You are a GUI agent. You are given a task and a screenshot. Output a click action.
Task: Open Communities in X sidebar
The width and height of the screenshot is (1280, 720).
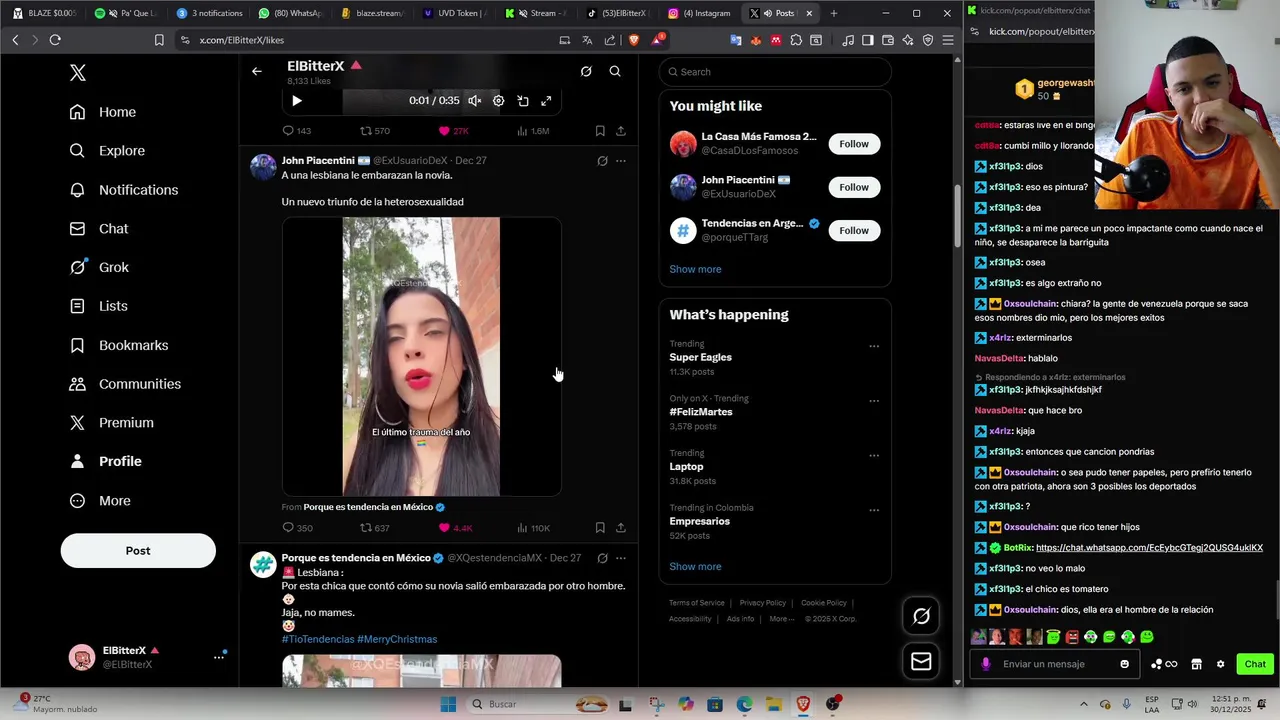pos(125,384)
